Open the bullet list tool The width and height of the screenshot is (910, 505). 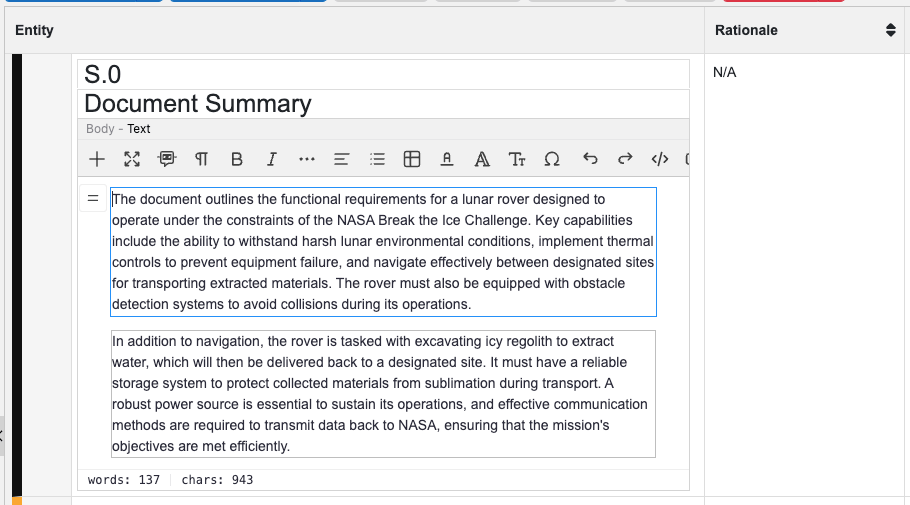click(x=377, y=159)
